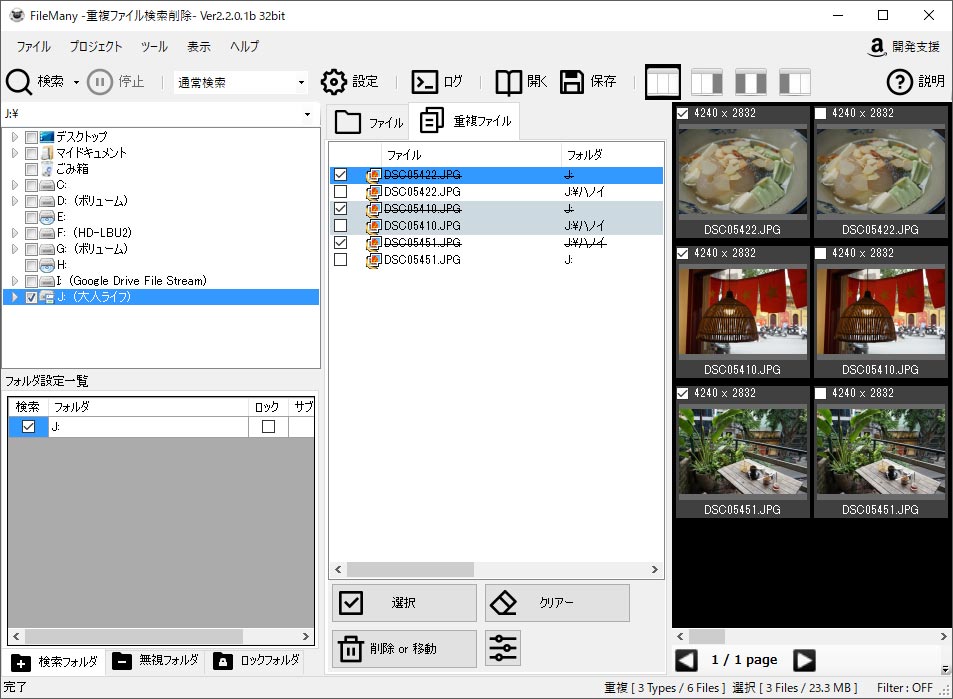This screenshot has width=953, height=699.
Task: Expand the デスクトップ tree node
Action: (15, 137)
